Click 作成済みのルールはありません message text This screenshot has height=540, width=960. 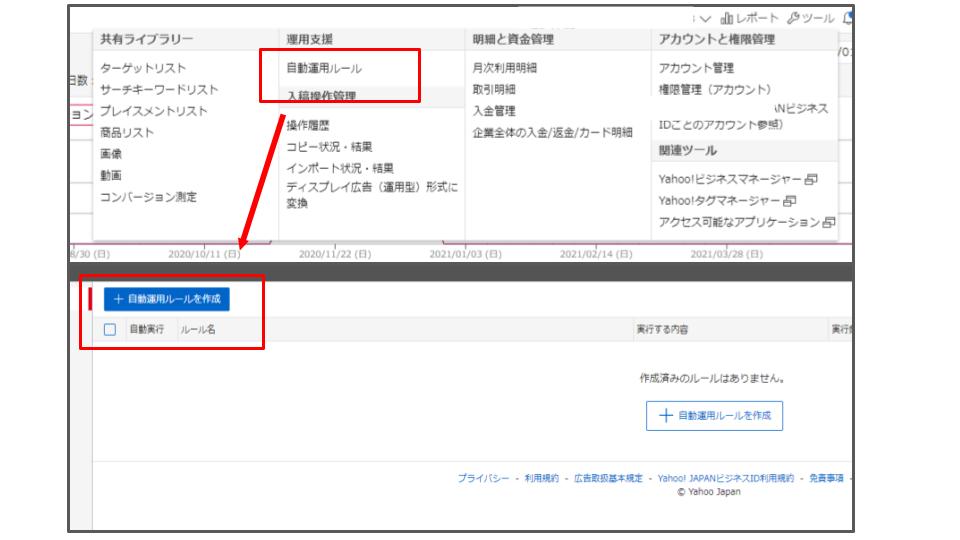(x=712, y=378)
